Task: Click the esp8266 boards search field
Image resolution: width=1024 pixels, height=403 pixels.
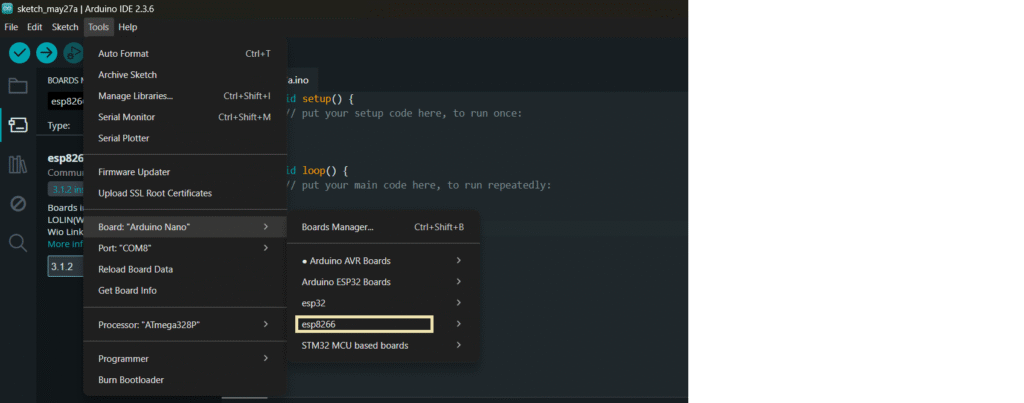Action: tap(65, 102)
